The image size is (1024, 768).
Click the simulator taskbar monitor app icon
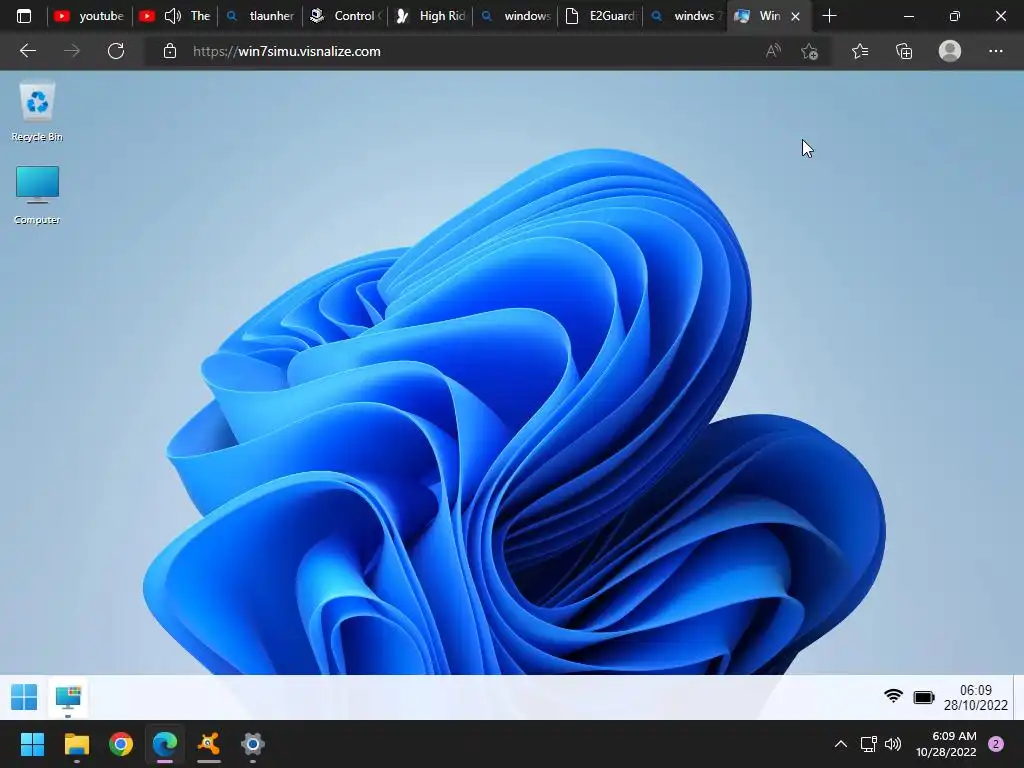click(68, 697)
